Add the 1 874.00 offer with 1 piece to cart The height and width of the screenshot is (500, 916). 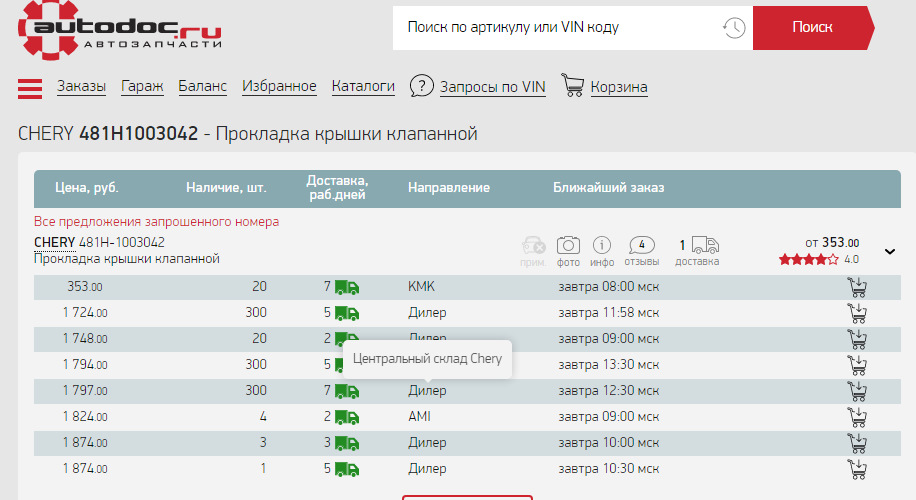click(857, 469)
